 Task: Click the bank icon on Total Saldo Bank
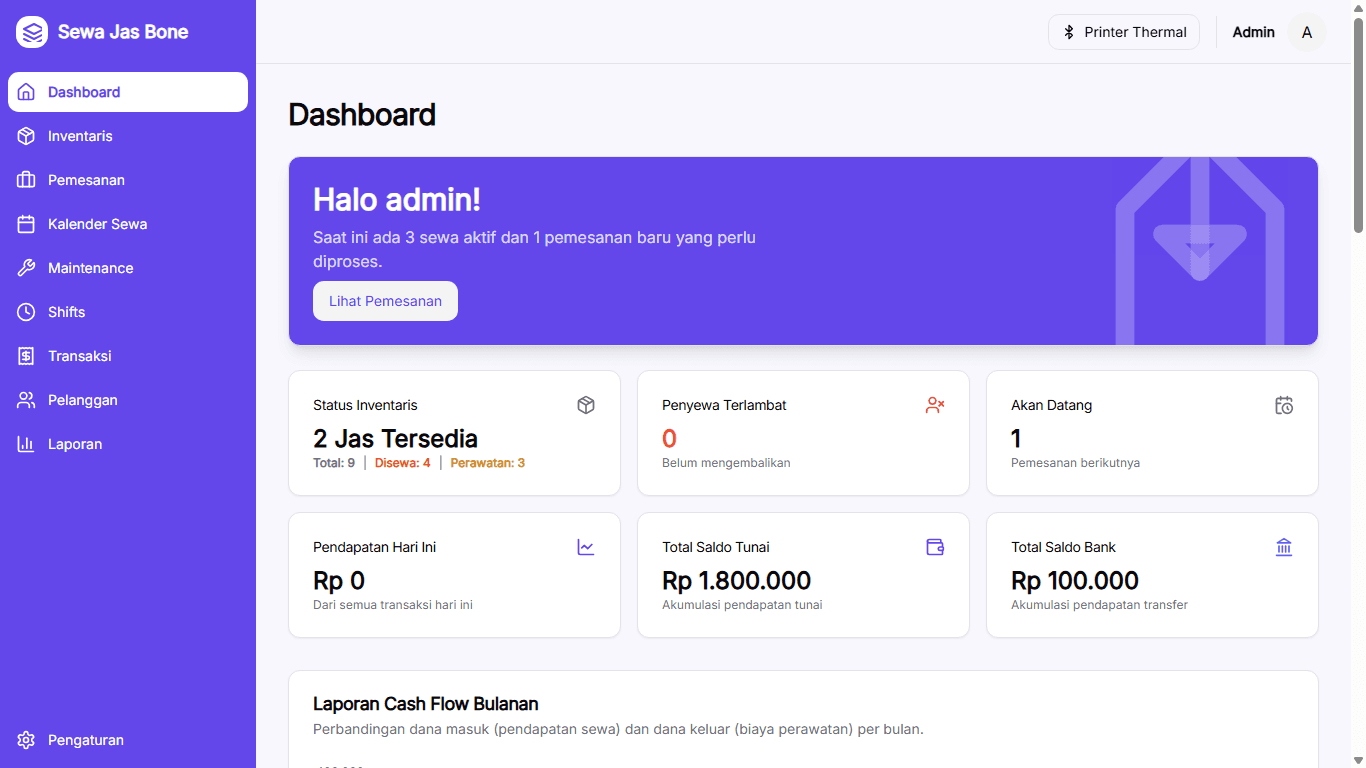click(x=1284, y=547)
